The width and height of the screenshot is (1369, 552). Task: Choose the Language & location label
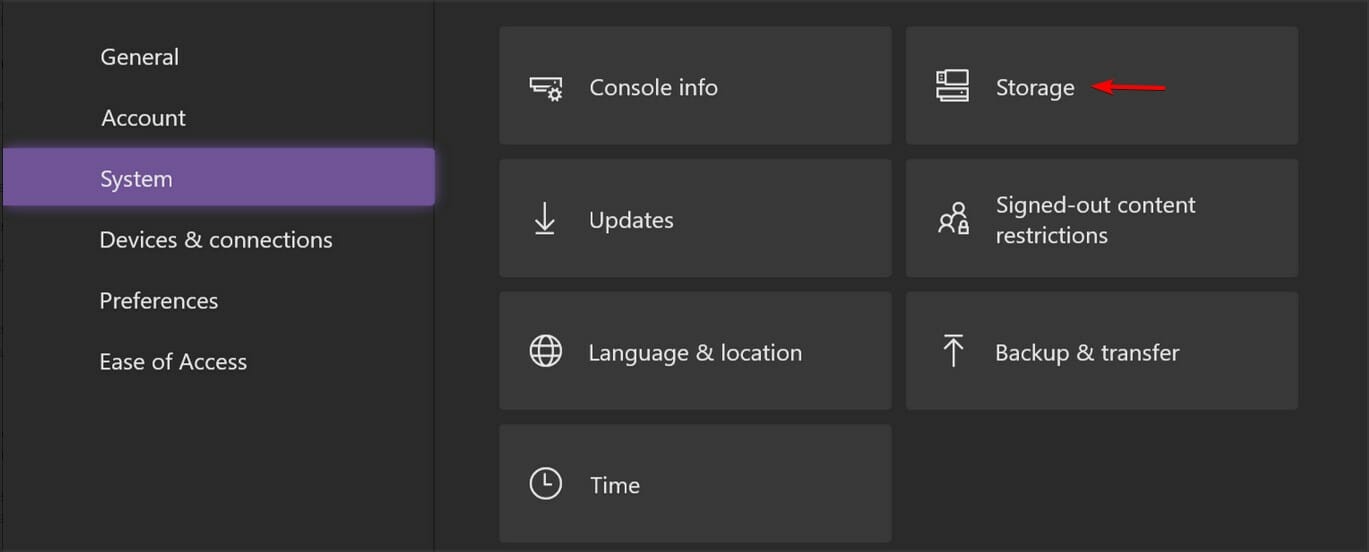tap(695, 353)
